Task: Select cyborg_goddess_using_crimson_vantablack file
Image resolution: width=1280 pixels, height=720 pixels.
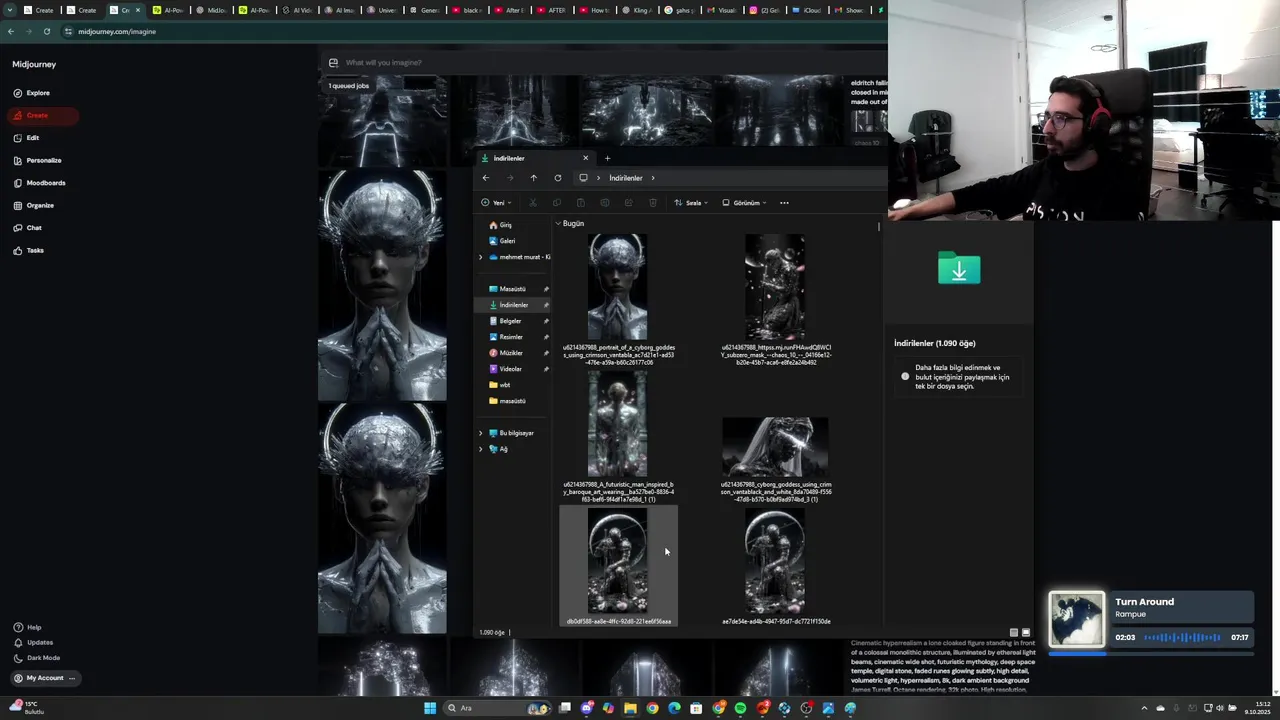Action: click(x=776, y=459)
